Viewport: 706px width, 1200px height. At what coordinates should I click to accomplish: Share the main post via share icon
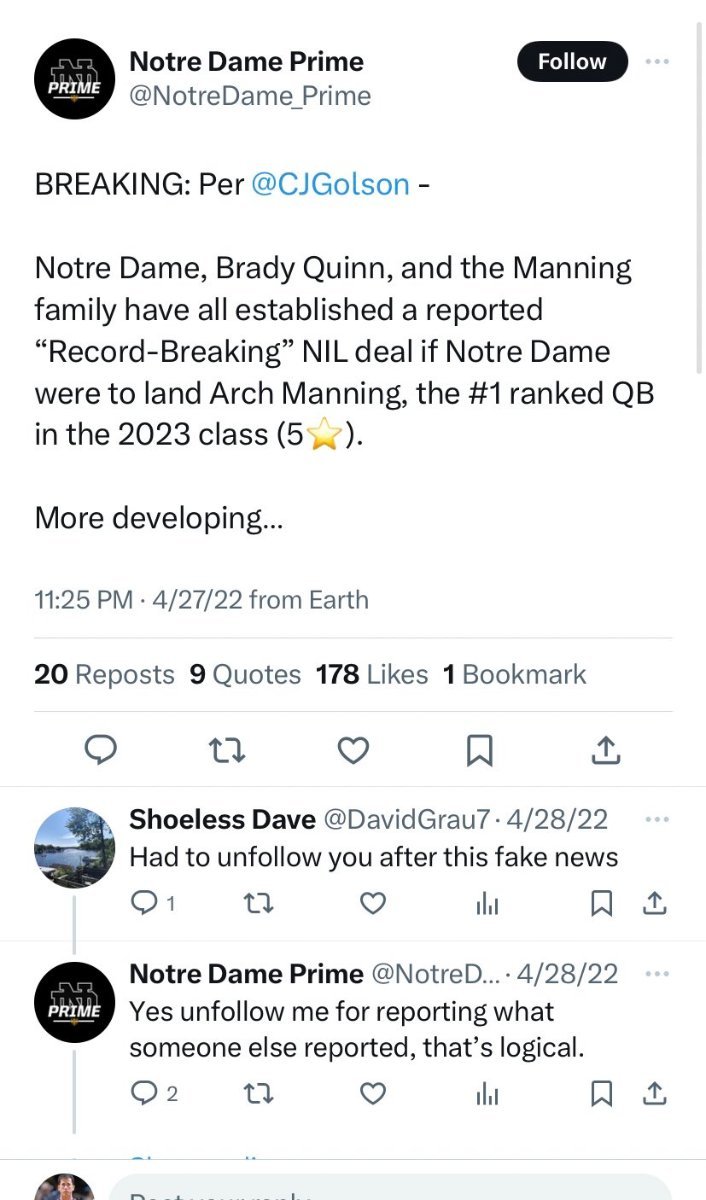607,749
